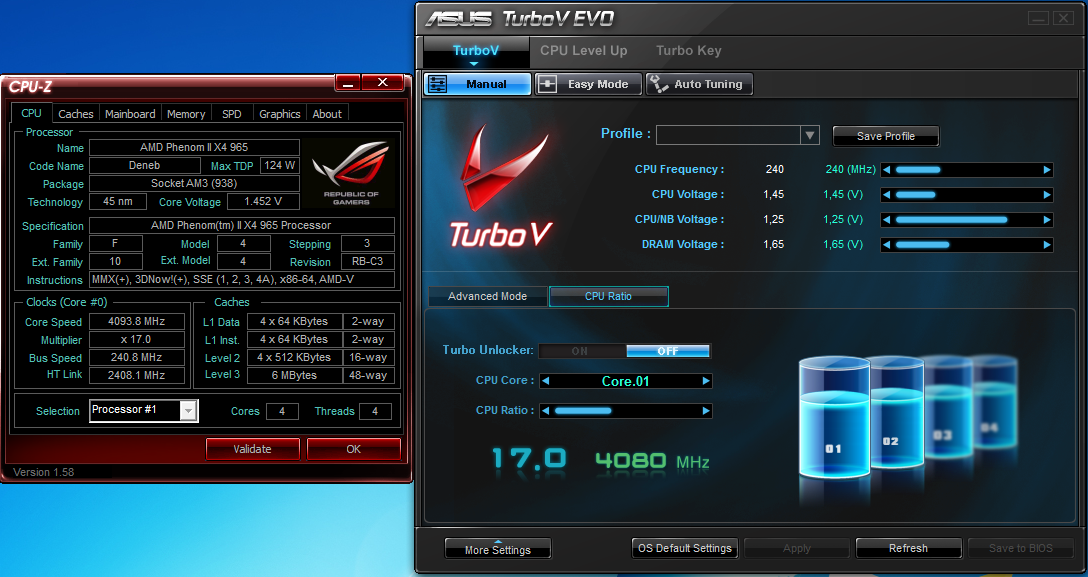
Task: Increase CPU Voltage with right arrow
Action: pos(1047,195)
